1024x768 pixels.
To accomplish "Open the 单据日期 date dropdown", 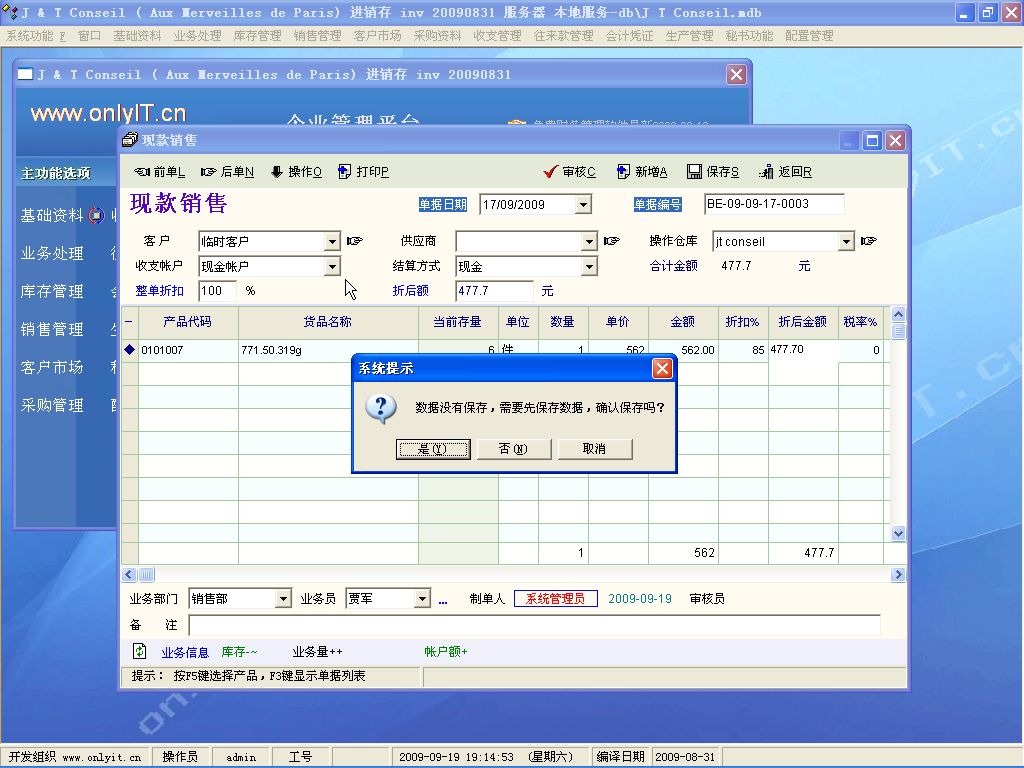I will point(583,205).
